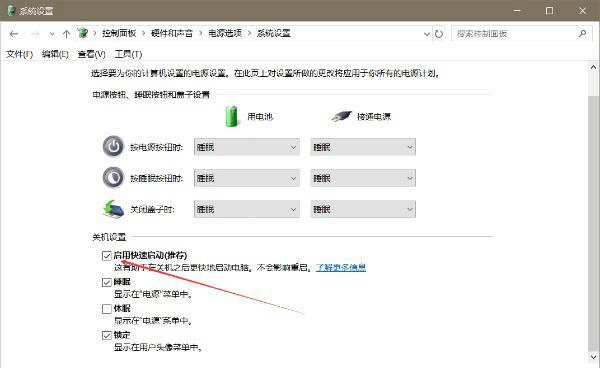Open power button plugged-in dropdown
Screen dimensions: 600x368
363,147
